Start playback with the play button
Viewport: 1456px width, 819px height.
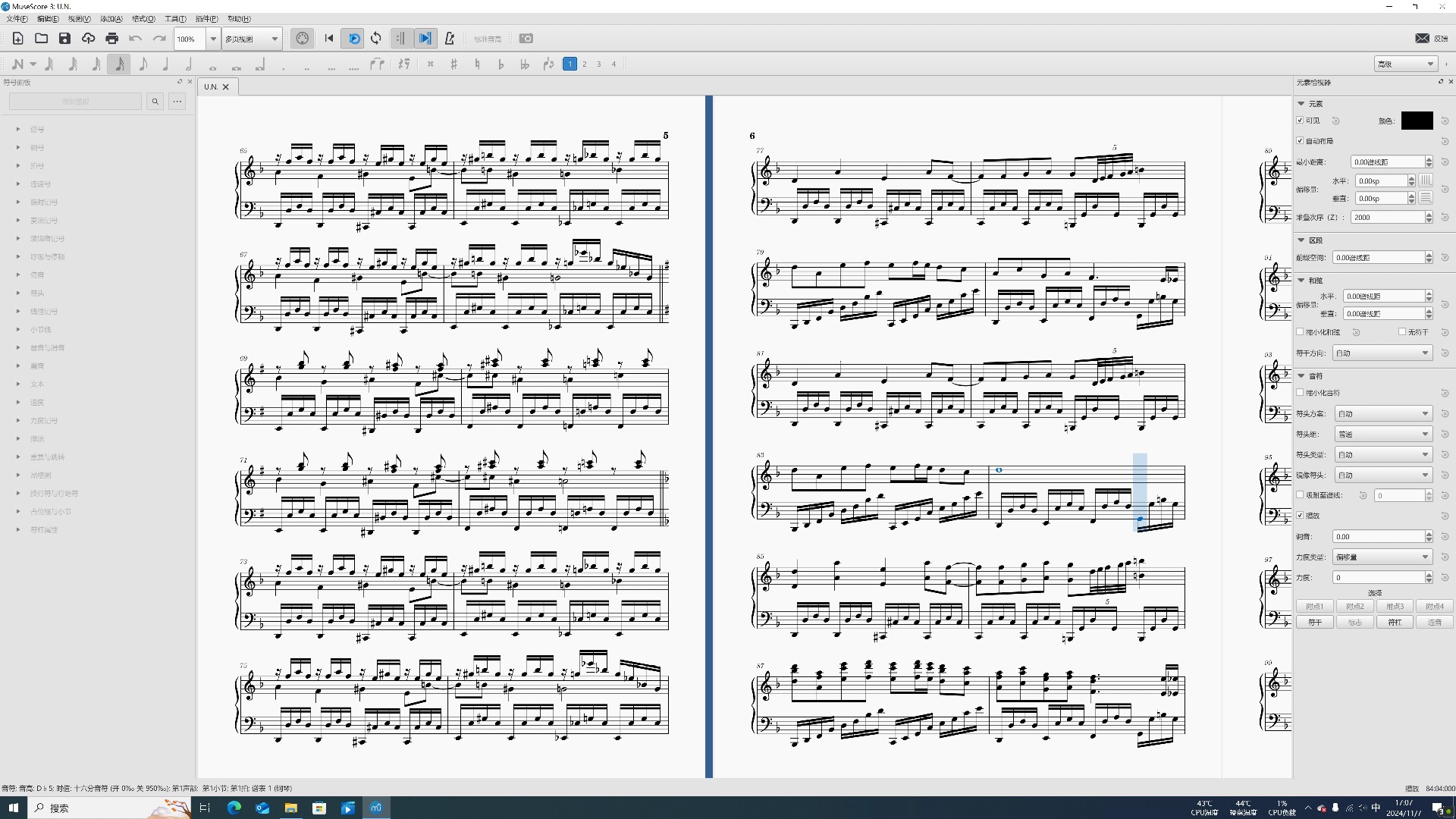click(x=354, y=39)
